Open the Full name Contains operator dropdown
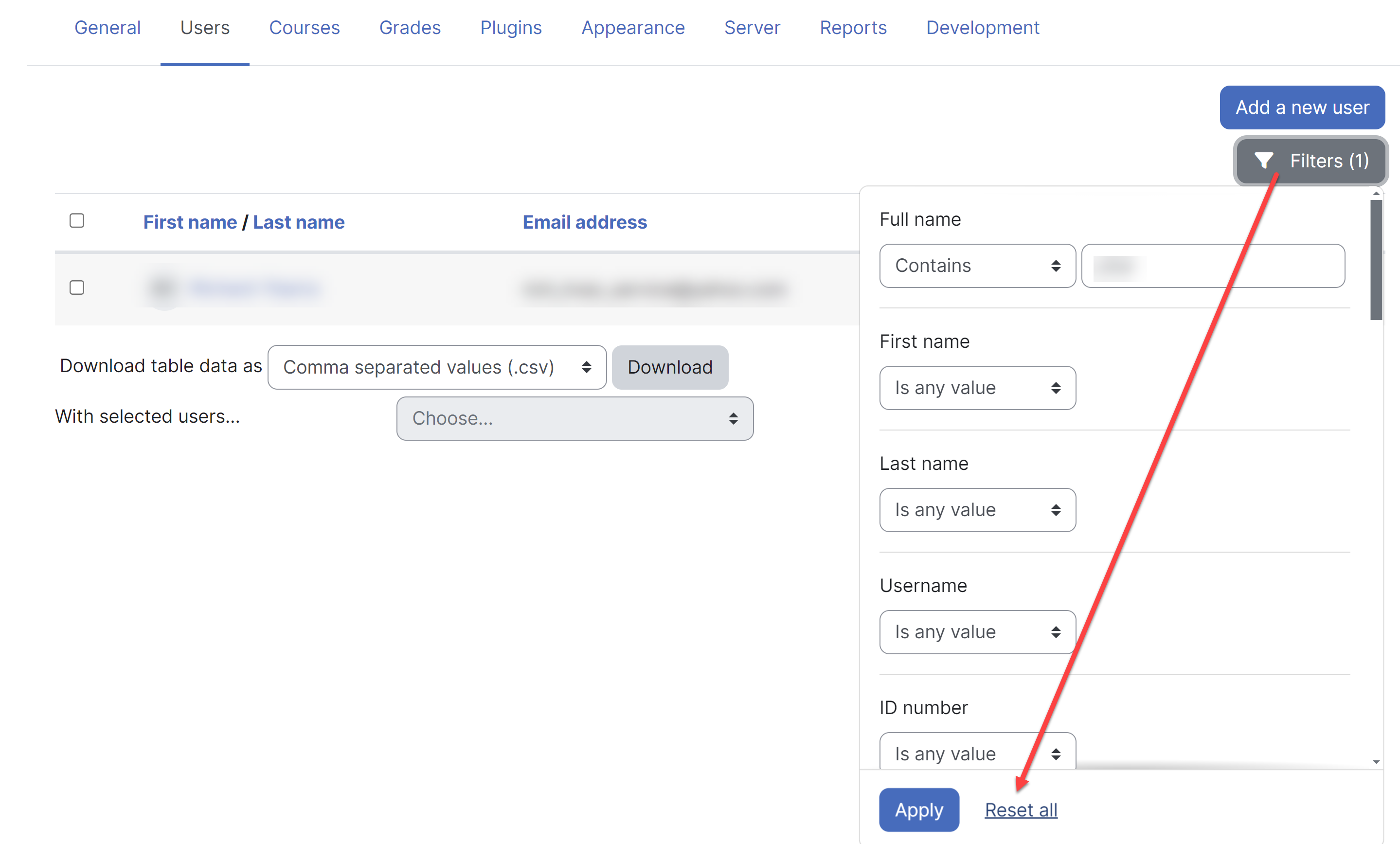This screenshot has height=844, width=1400. 977,266
